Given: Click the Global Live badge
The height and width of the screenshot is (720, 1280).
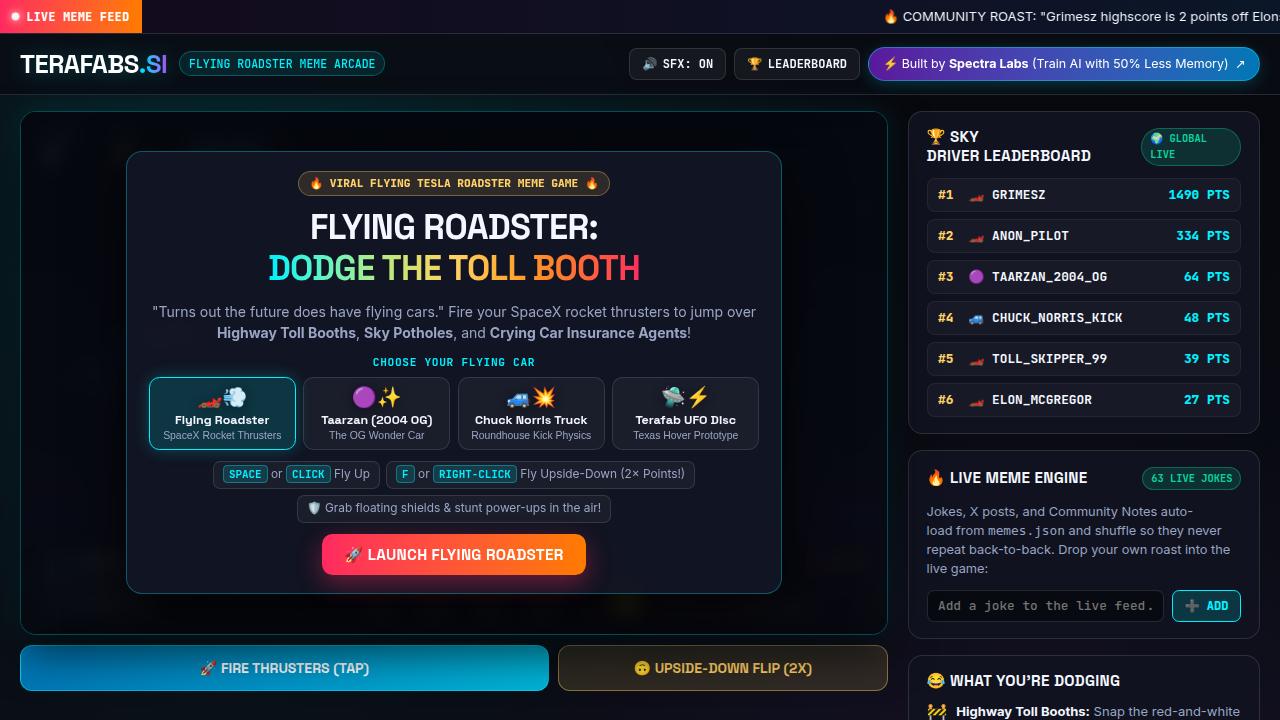Looking at the screenshot, I should coord(1191,147).
